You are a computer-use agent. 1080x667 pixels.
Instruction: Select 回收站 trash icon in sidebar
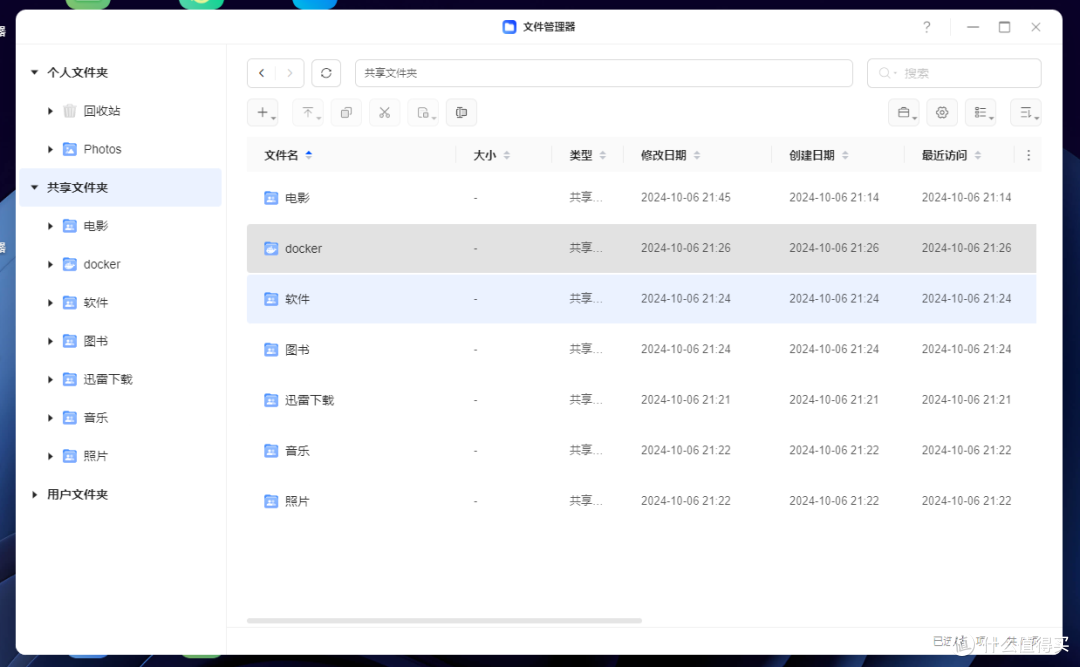(x=70, y=111)
